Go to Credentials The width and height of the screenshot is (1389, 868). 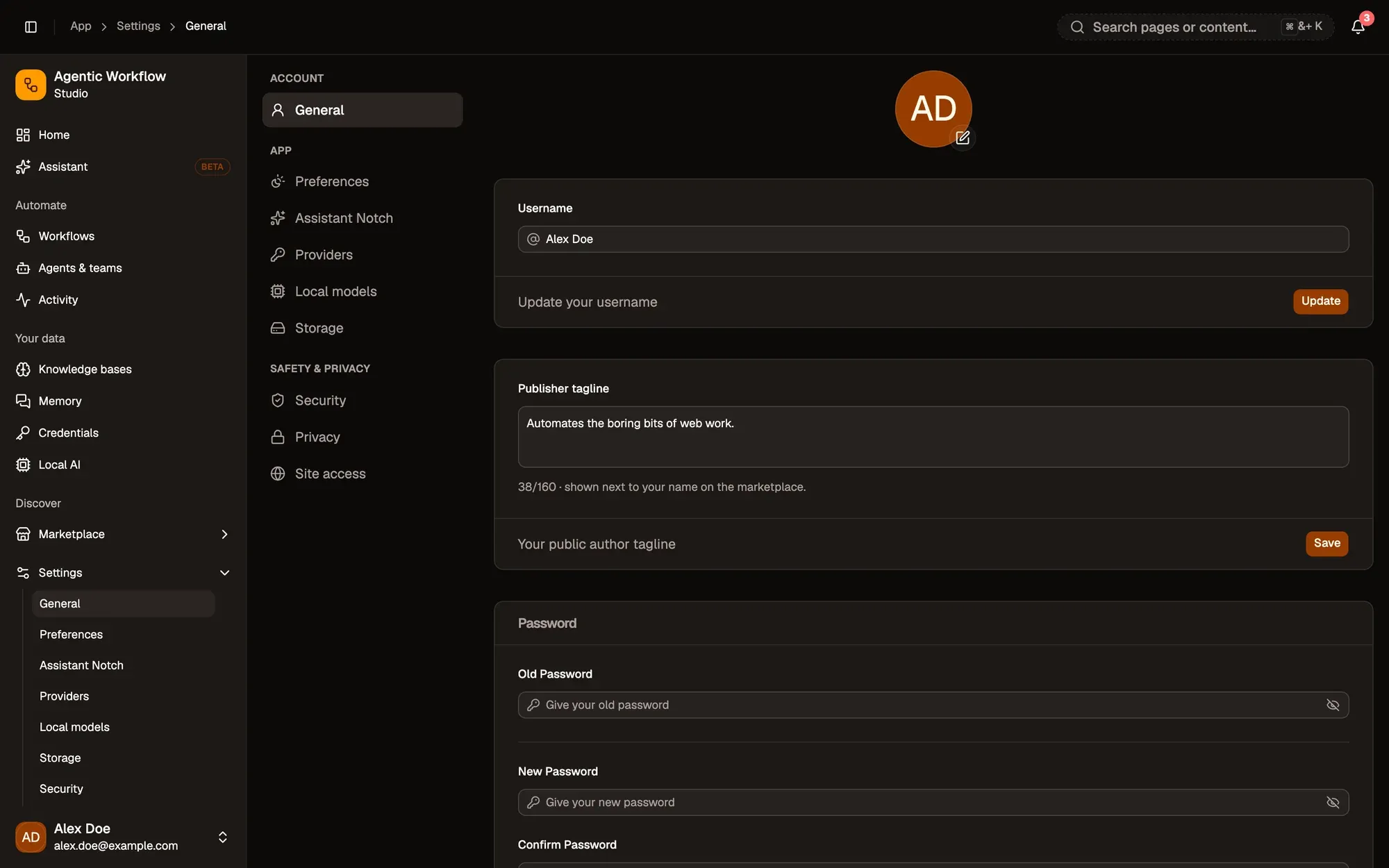point(123,433)
